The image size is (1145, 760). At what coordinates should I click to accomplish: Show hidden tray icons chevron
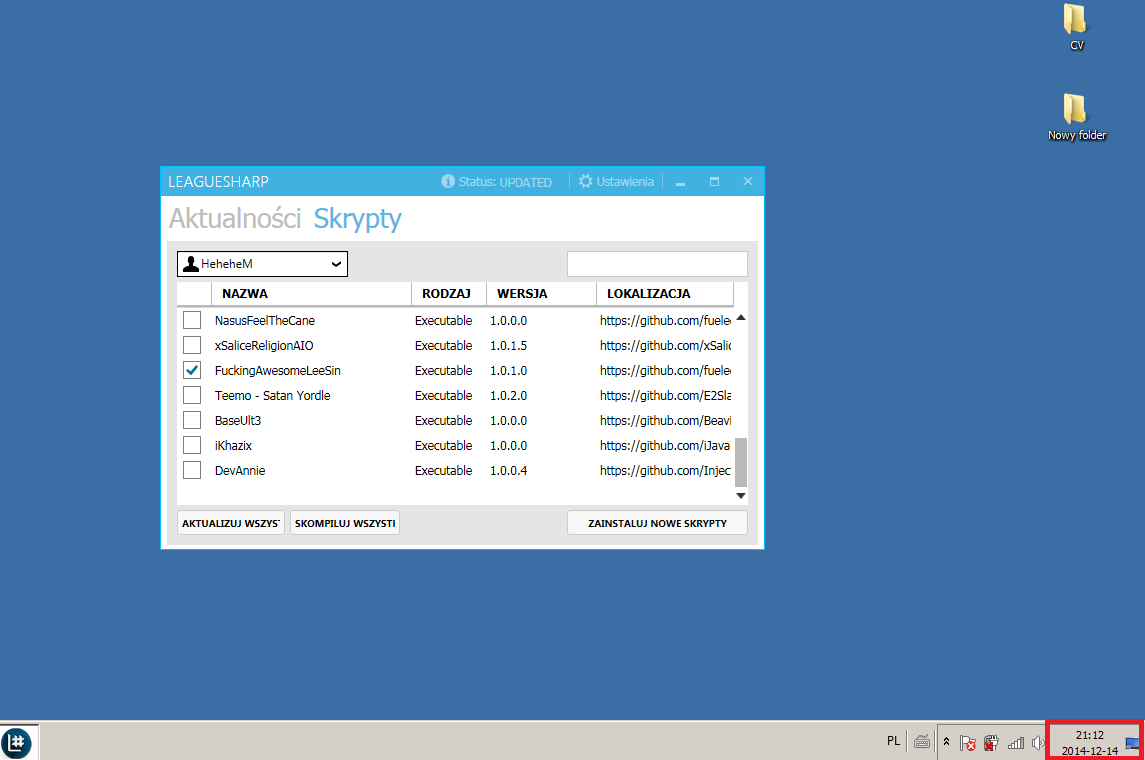coord(946,742)
